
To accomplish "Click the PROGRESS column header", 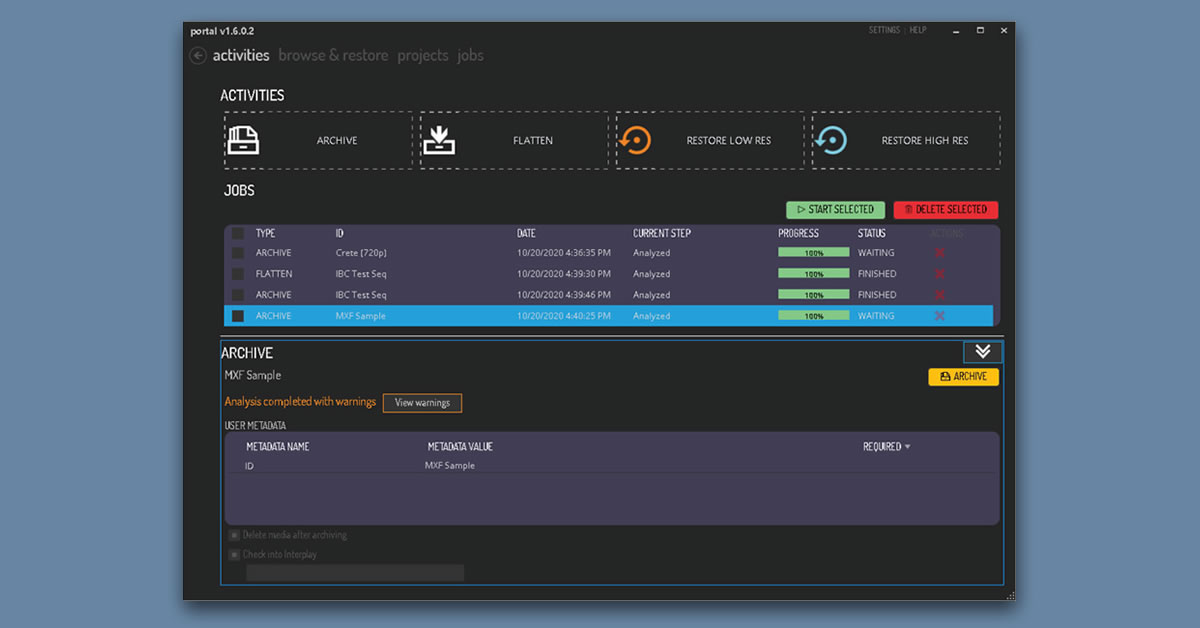I will pyautogui.click(x=798, y=233).
